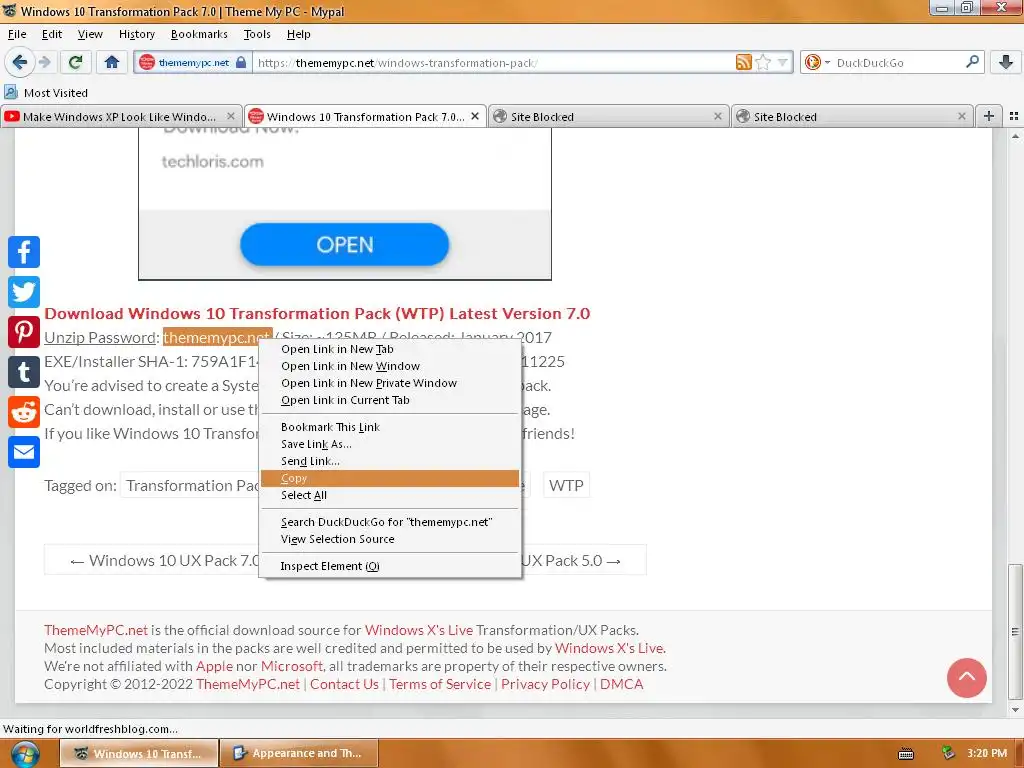Open the Bookmarks menu

click(x=199, y=34)
